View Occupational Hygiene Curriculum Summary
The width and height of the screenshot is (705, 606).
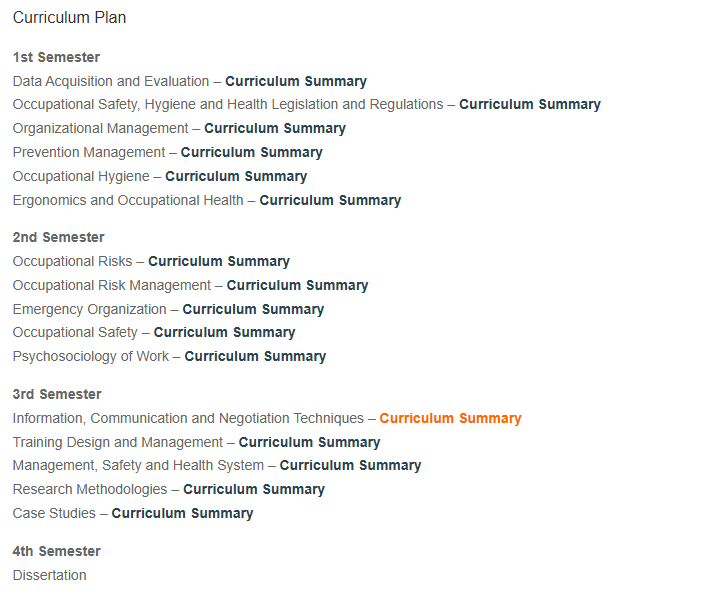tap(236, 176)
